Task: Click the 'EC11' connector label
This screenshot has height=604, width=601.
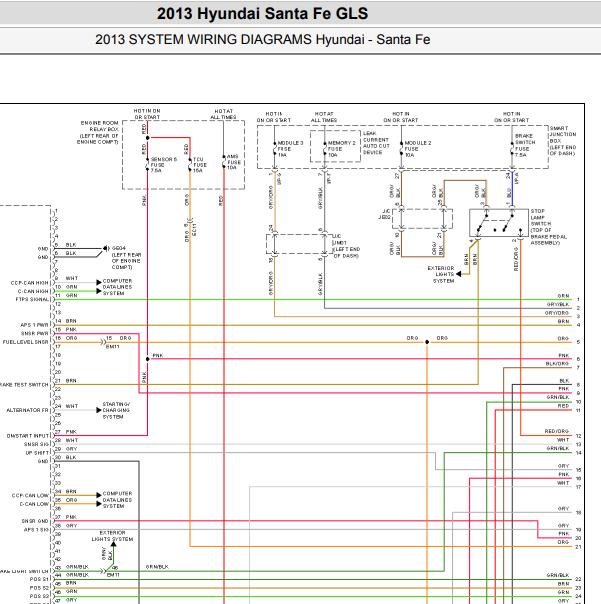Action: pyautogui.click(x=195, y=230)
